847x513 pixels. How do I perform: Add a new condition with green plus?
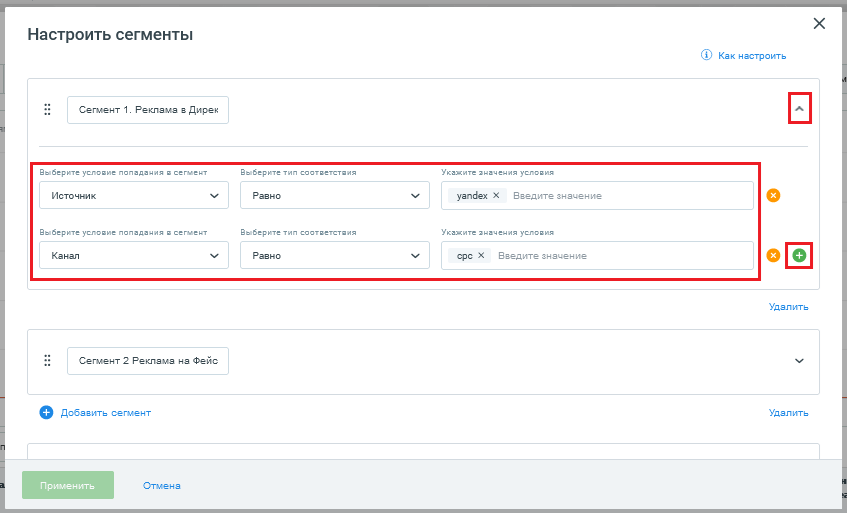click(799, 255)
